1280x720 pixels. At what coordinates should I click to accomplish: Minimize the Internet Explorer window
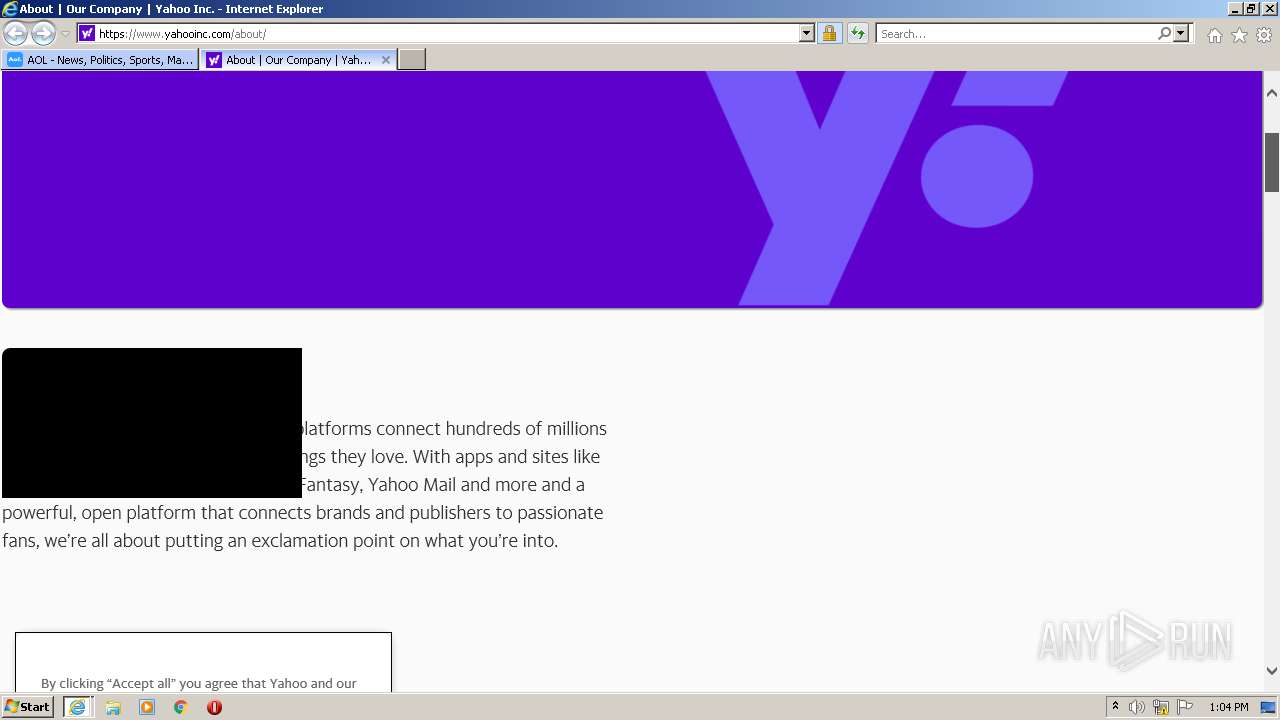(x=1236, y=9)
